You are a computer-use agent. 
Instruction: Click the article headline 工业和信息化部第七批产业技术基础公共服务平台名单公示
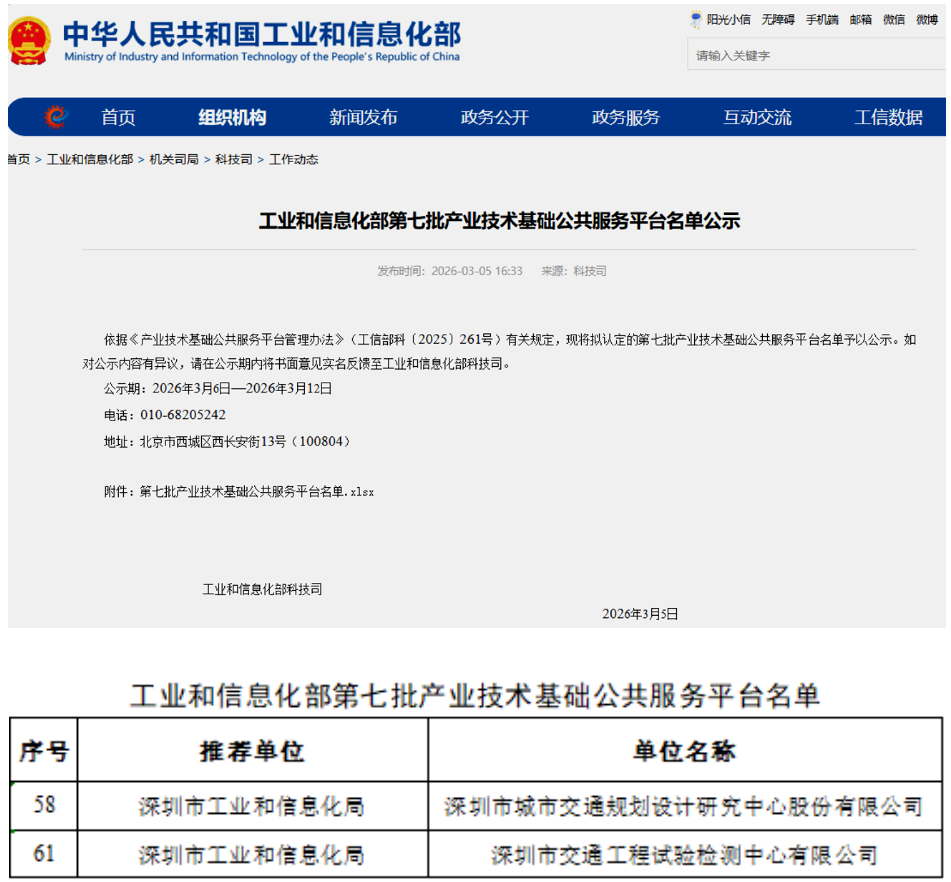click(x=500, y=221)
